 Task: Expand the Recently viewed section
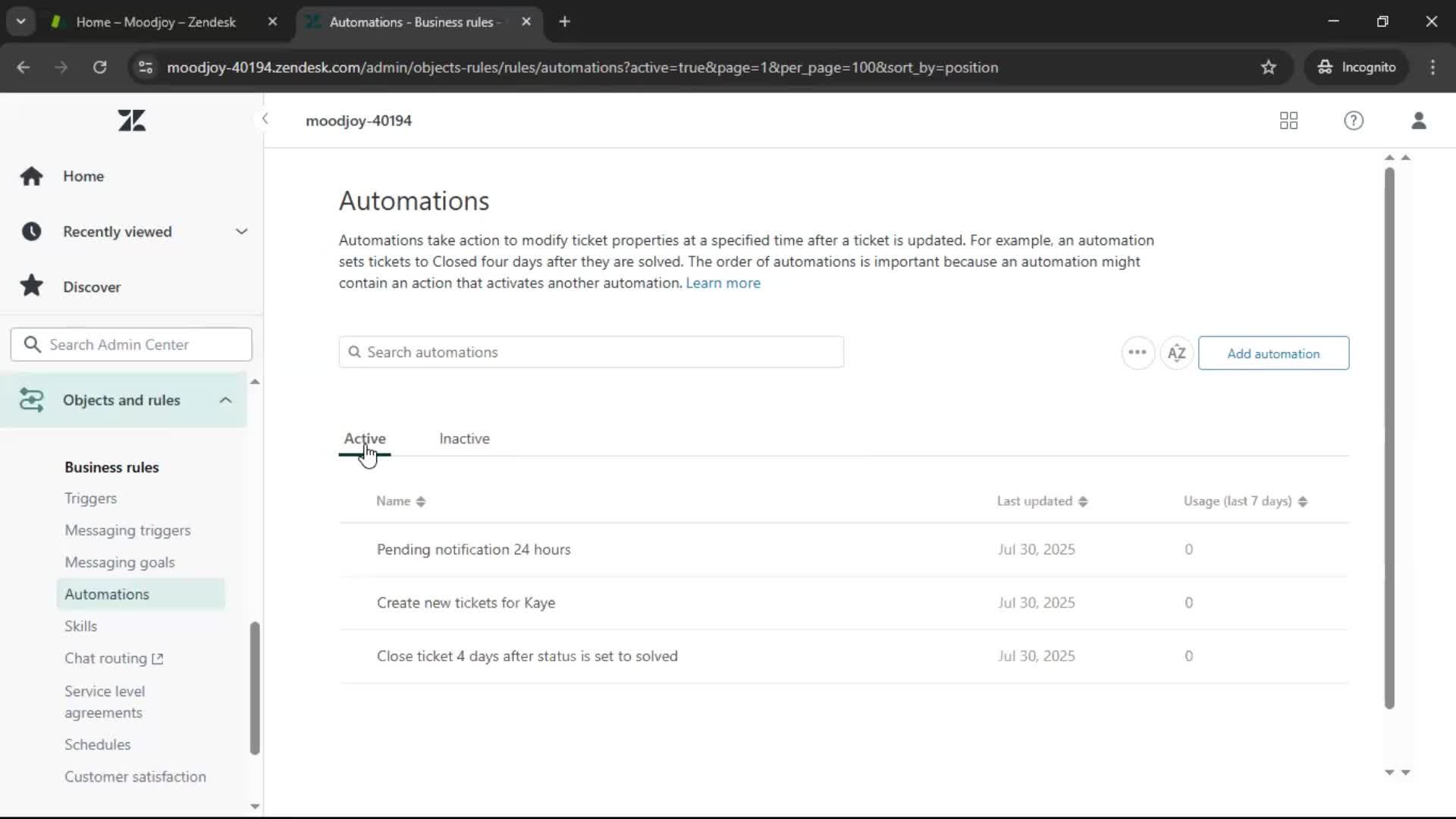[241, 231]
